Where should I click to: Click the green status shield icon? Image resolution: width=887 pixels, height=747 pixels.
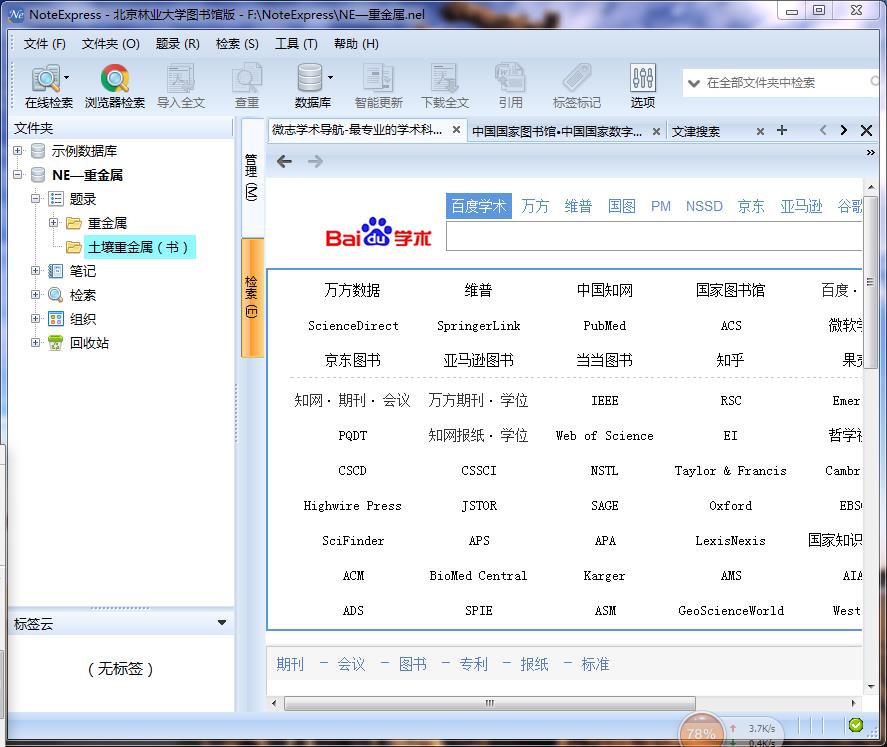pyautogui.click(x=856, y=724)
